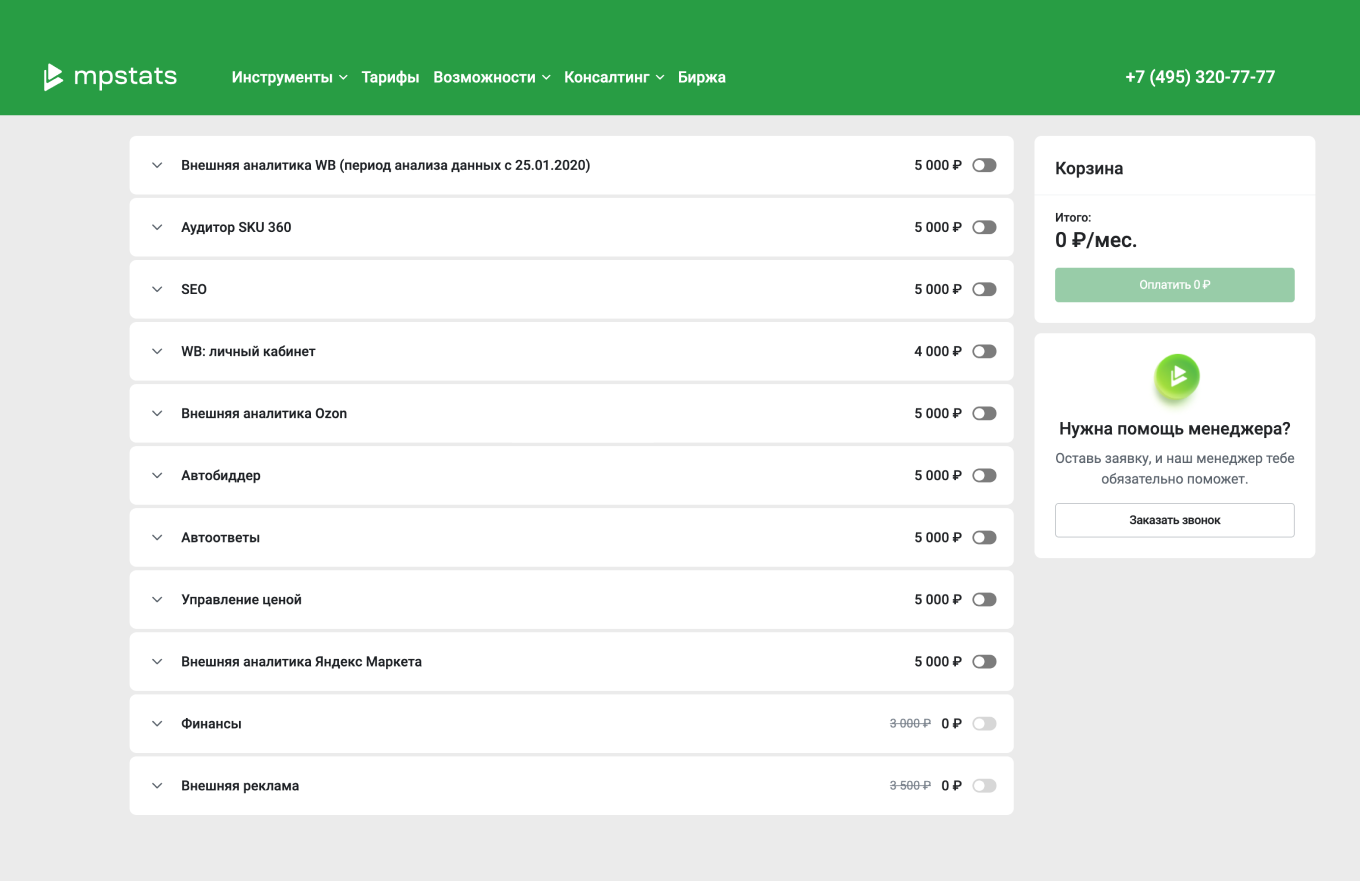Screen dimensions: 1360x881
Task: Enable the Внешняя аналитика Ozon toggle
Action: [984, 413]
